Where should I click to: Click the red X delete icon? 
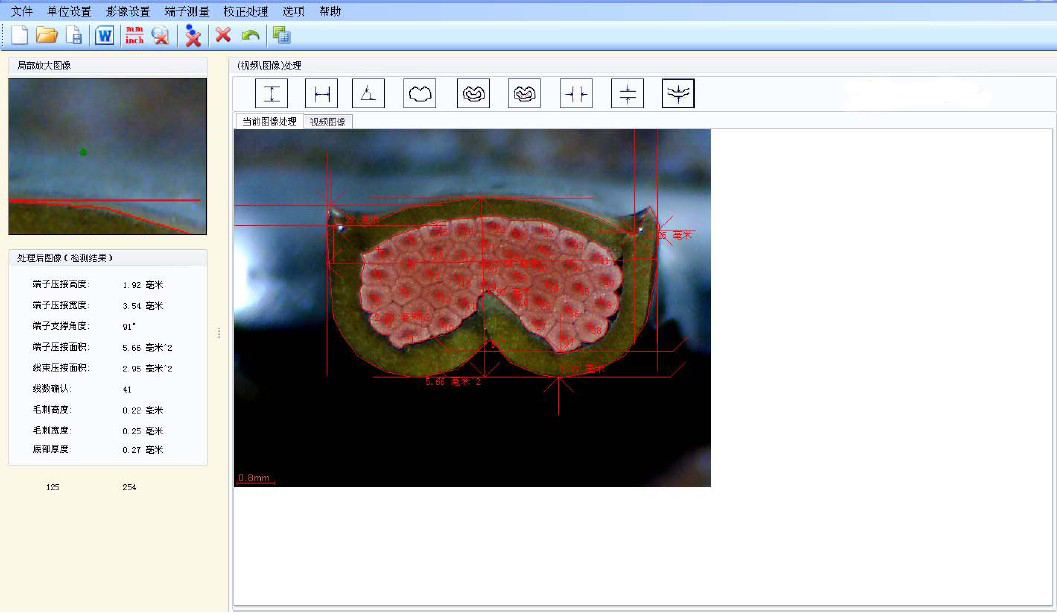click(x=223, y=36)
